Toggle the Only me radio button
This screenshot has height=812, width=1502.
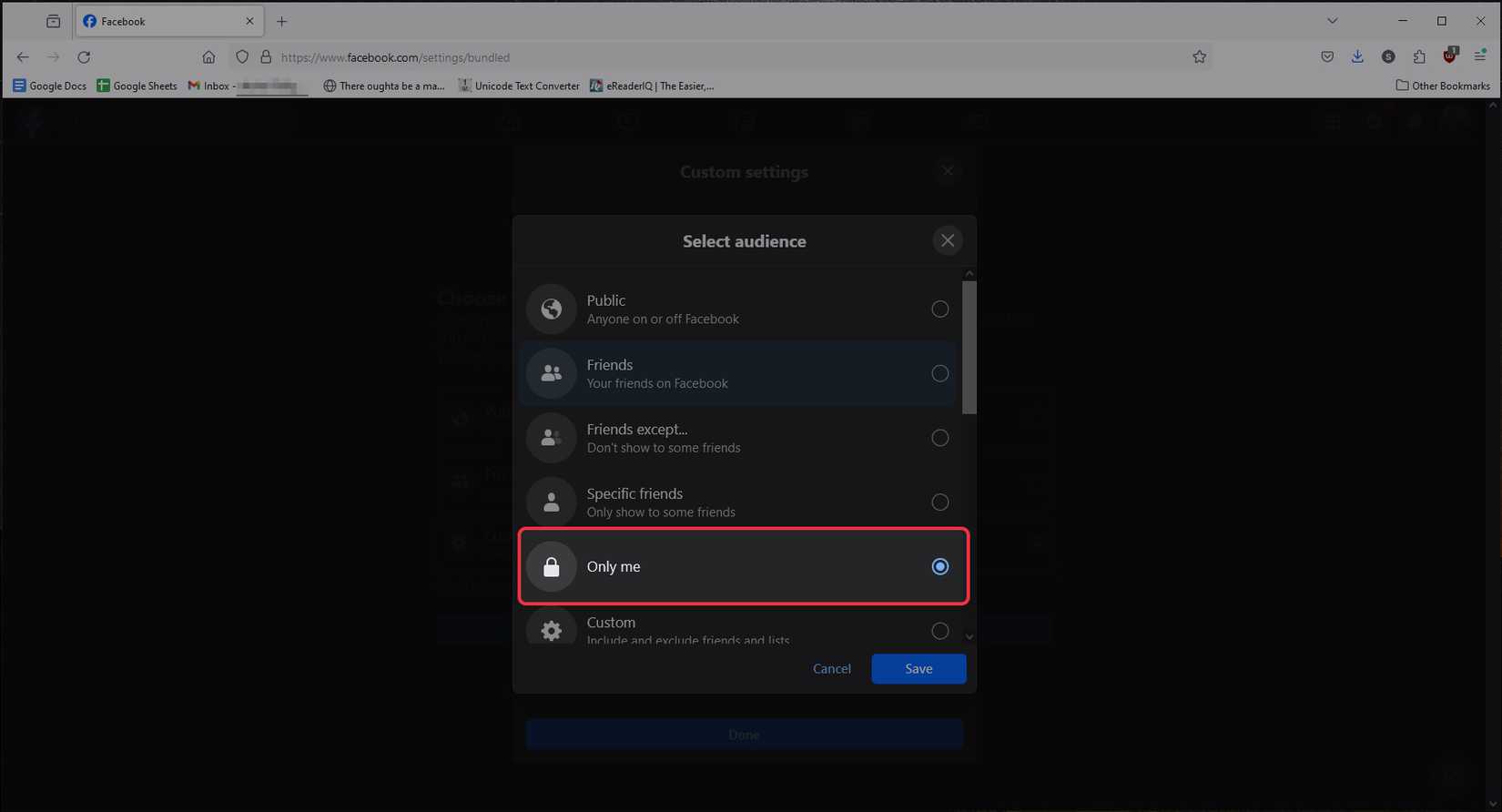[939, 567]
